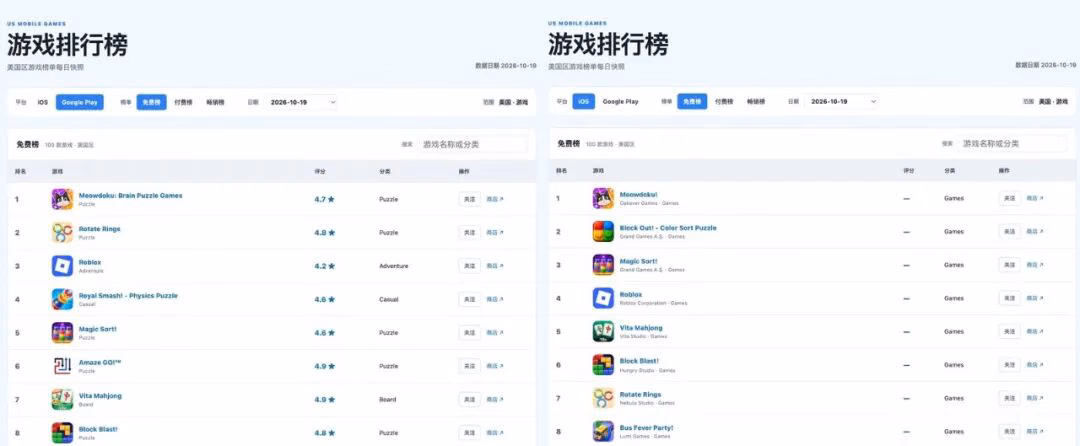Open store link for Roblox, left panel

tap(495, 266)
